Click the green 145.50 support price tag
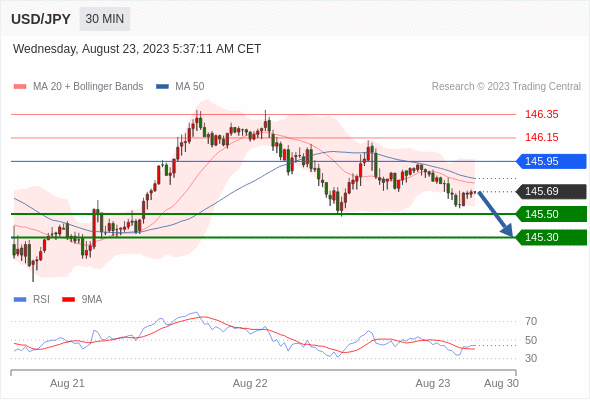The width and height of the screenshot is (590, 400). click(x=551, y=214)
